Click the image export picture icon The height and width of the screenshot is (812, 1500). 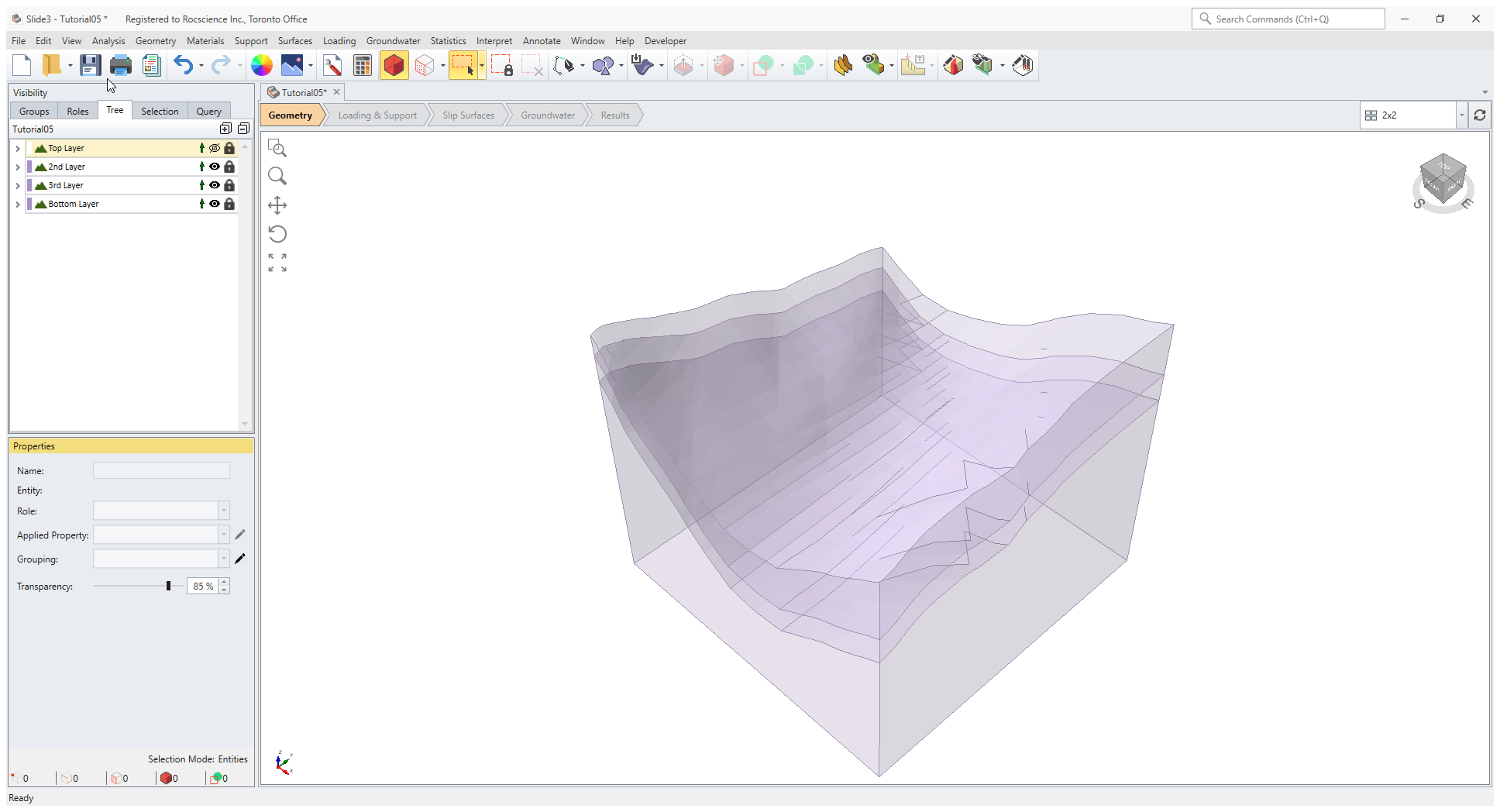(x=292, y=66)
